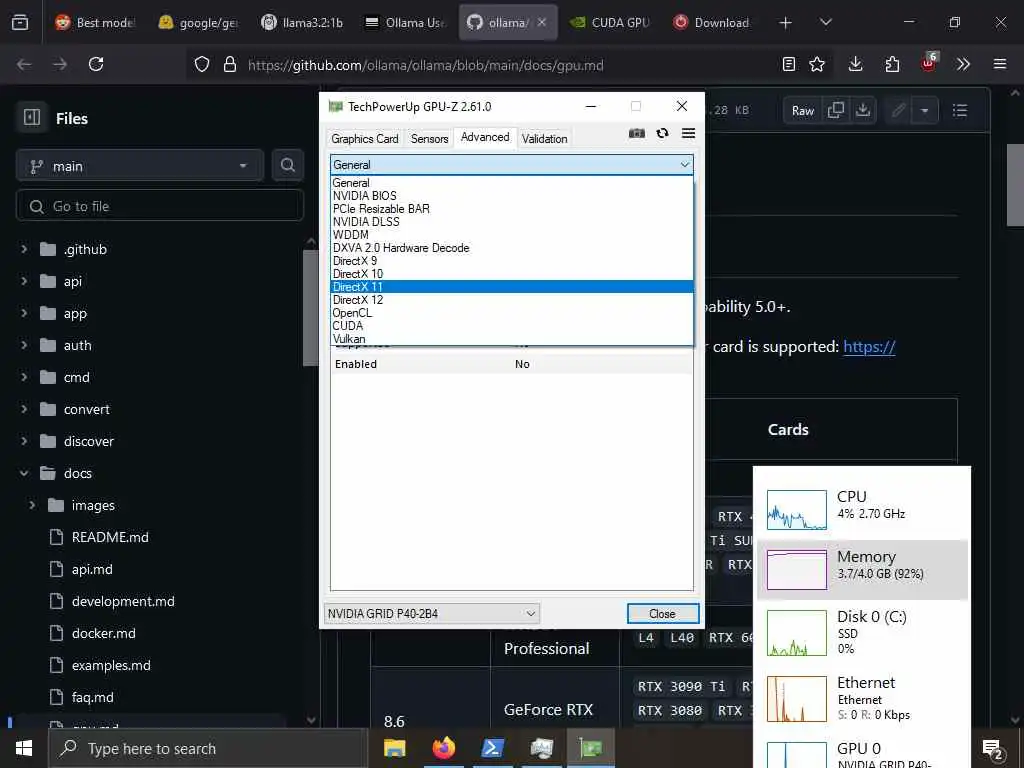Viewport: 1024px width, 768px height.
Task: Select Ethernet in the performance panel
Action: pyautogui.click(x=862, y=698)
